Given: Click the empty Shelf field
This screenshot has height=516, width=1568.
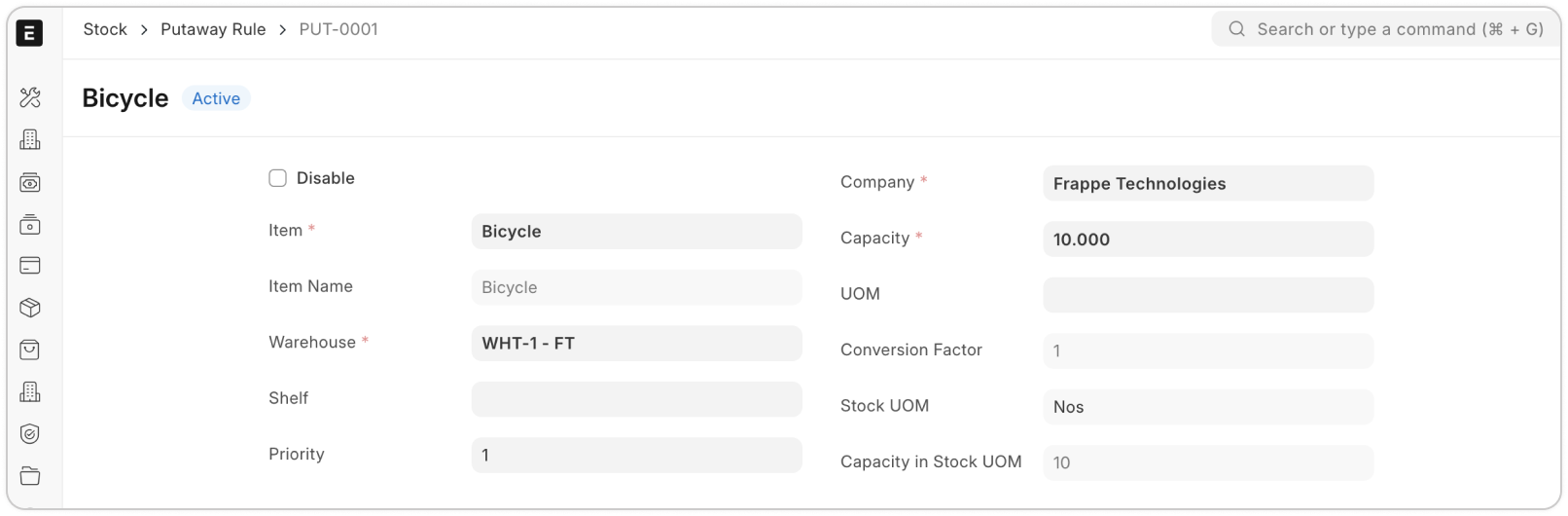Looking at the screenshot, I should [x=636, y=399].
